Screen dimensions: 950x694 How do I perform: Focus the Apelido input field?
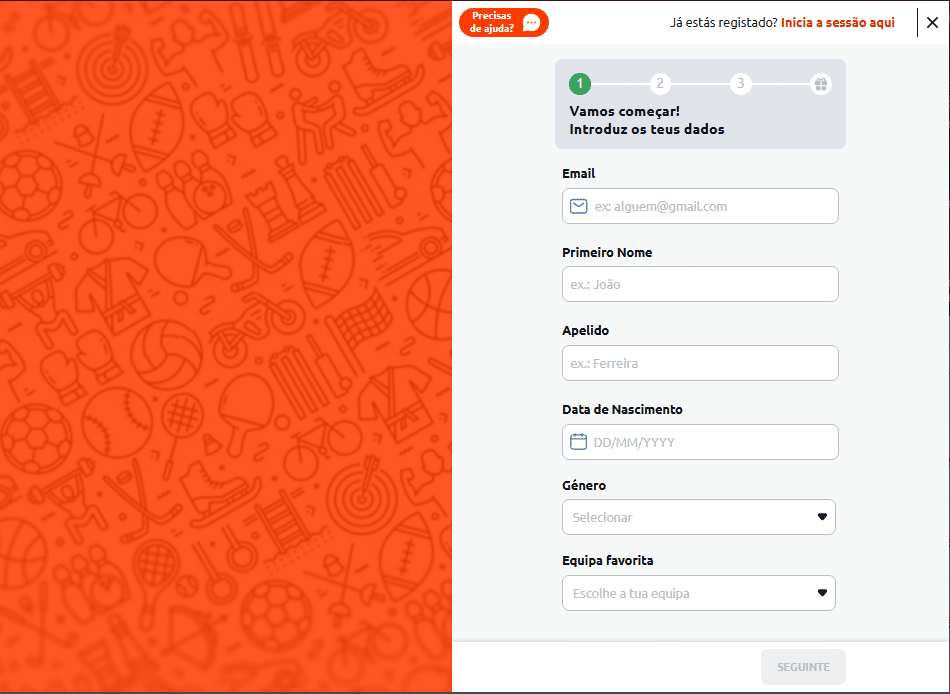(700, 363)
